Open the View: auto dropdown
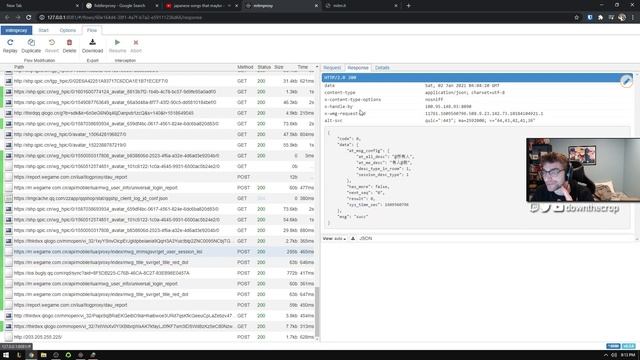640x360 pixels. [x=334, y=238]
